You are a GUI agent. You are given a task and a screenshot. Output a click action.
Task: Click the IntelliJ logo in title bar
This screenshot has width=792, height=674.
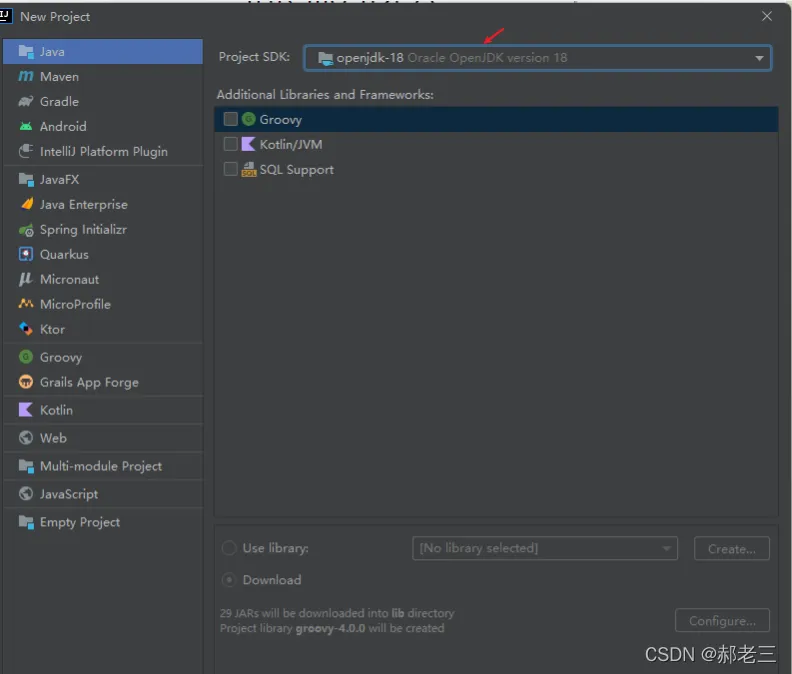[5, 15]
